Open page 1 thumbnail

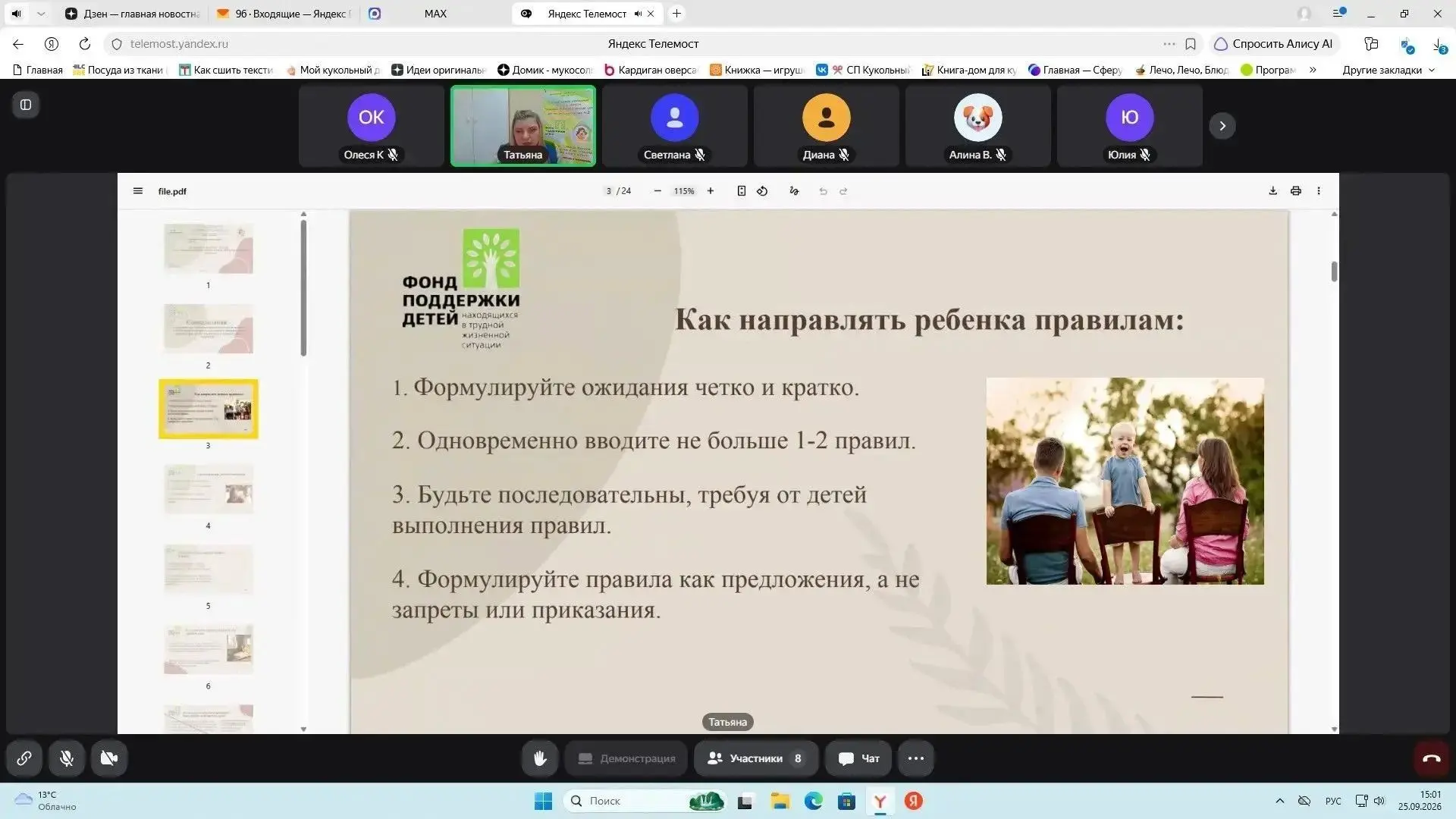point(209,249)
